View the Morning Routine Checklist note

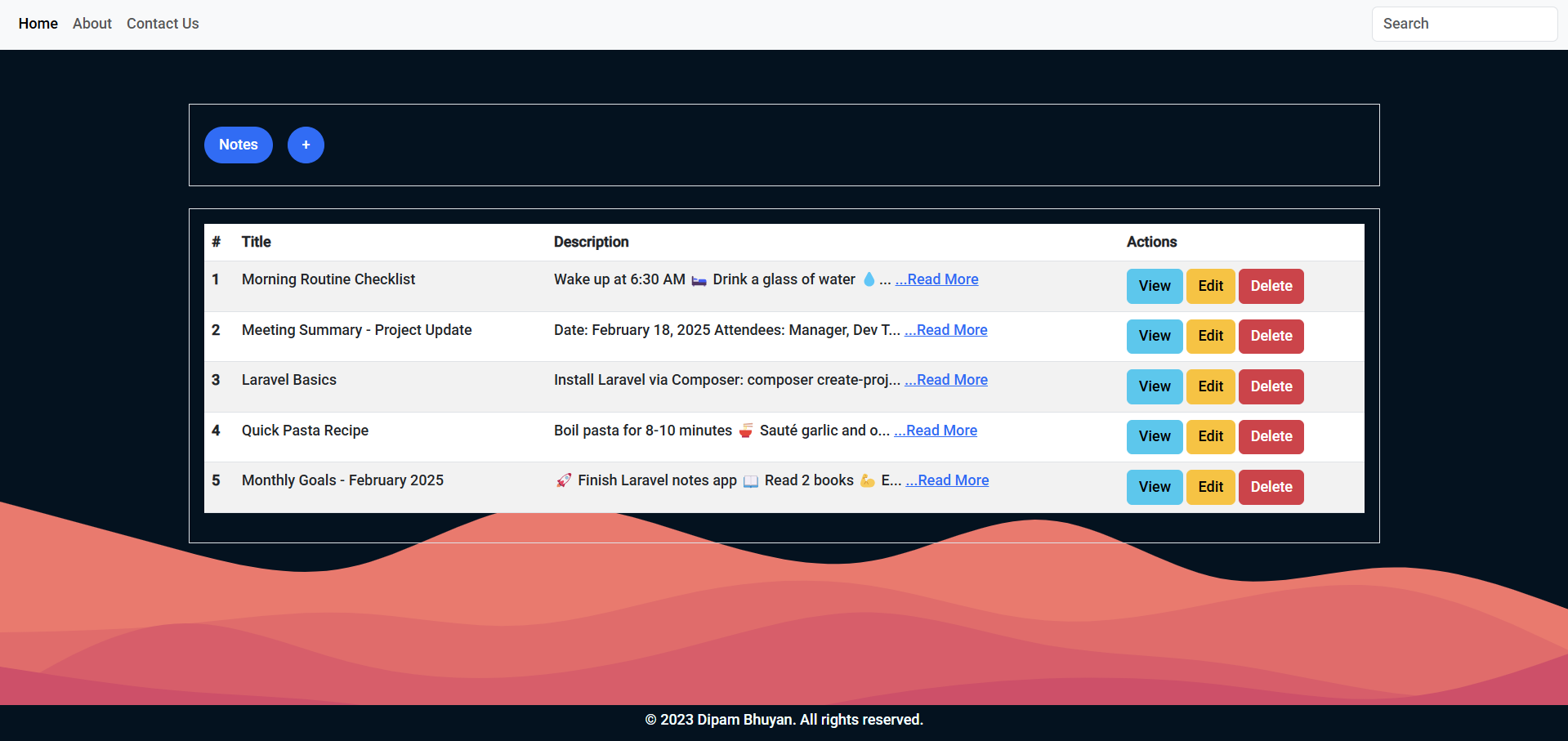1155,286
